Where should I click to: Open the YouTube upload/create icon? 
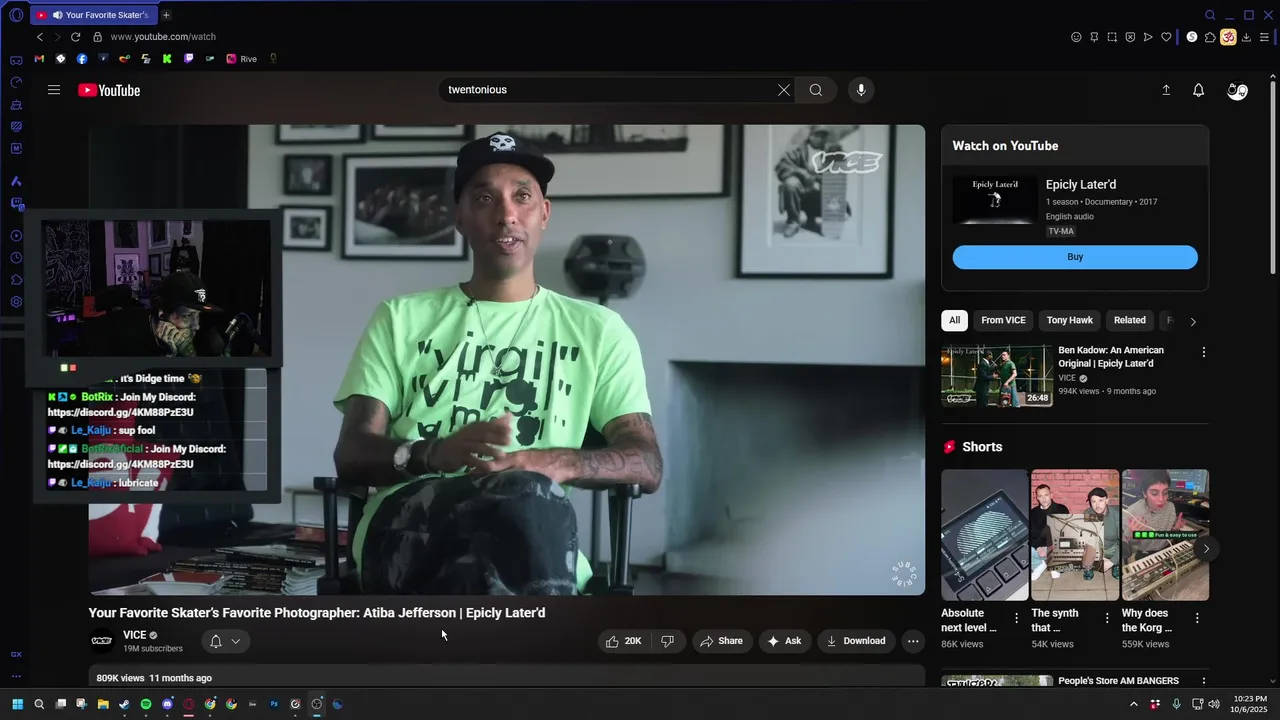pos(1166,90)
